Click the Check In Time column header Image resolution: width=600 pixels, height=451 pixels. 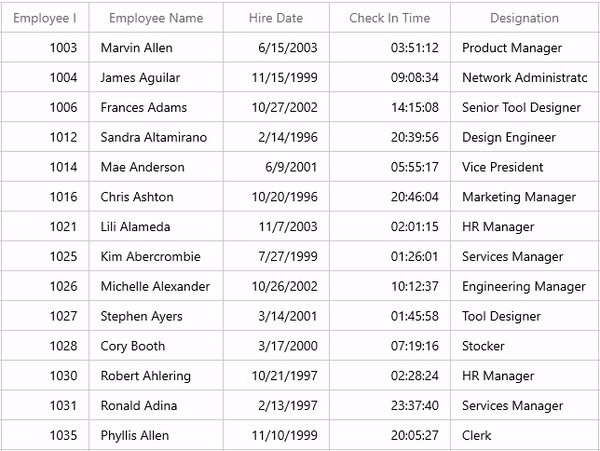(390, 18)
